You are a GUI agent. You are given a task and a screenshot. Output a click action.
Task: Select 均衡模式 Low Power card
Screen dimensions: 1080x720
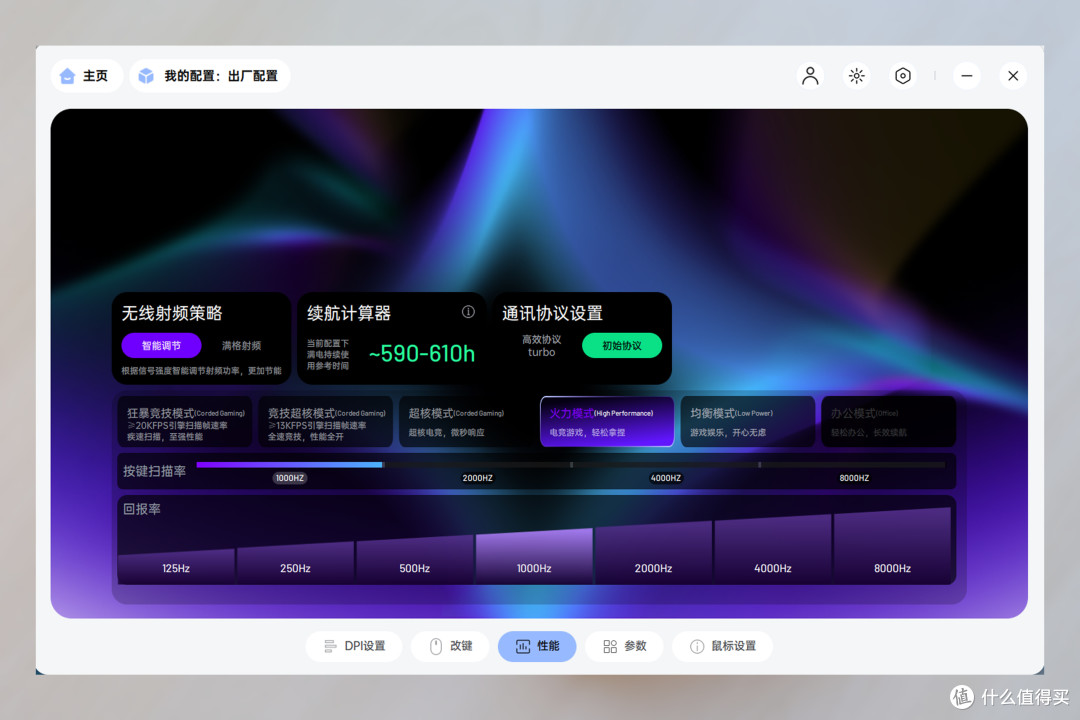tap(747, 422)
